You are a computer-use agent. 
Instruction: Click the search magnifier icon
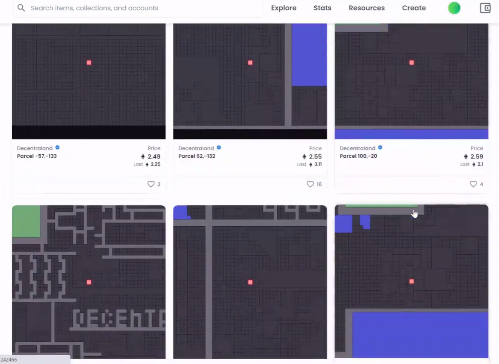click(21, 8)
